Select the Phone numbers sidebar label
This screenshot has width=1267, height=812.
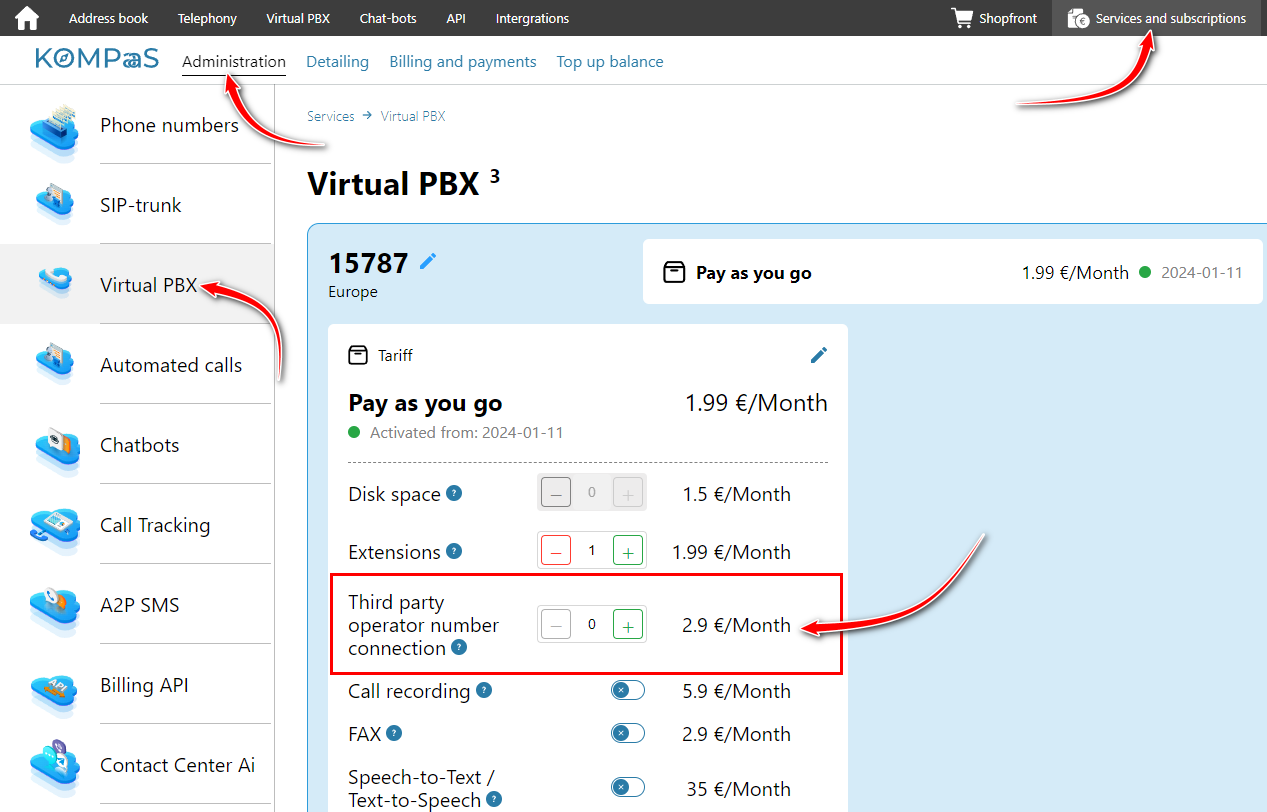click(x=169, y=125)
